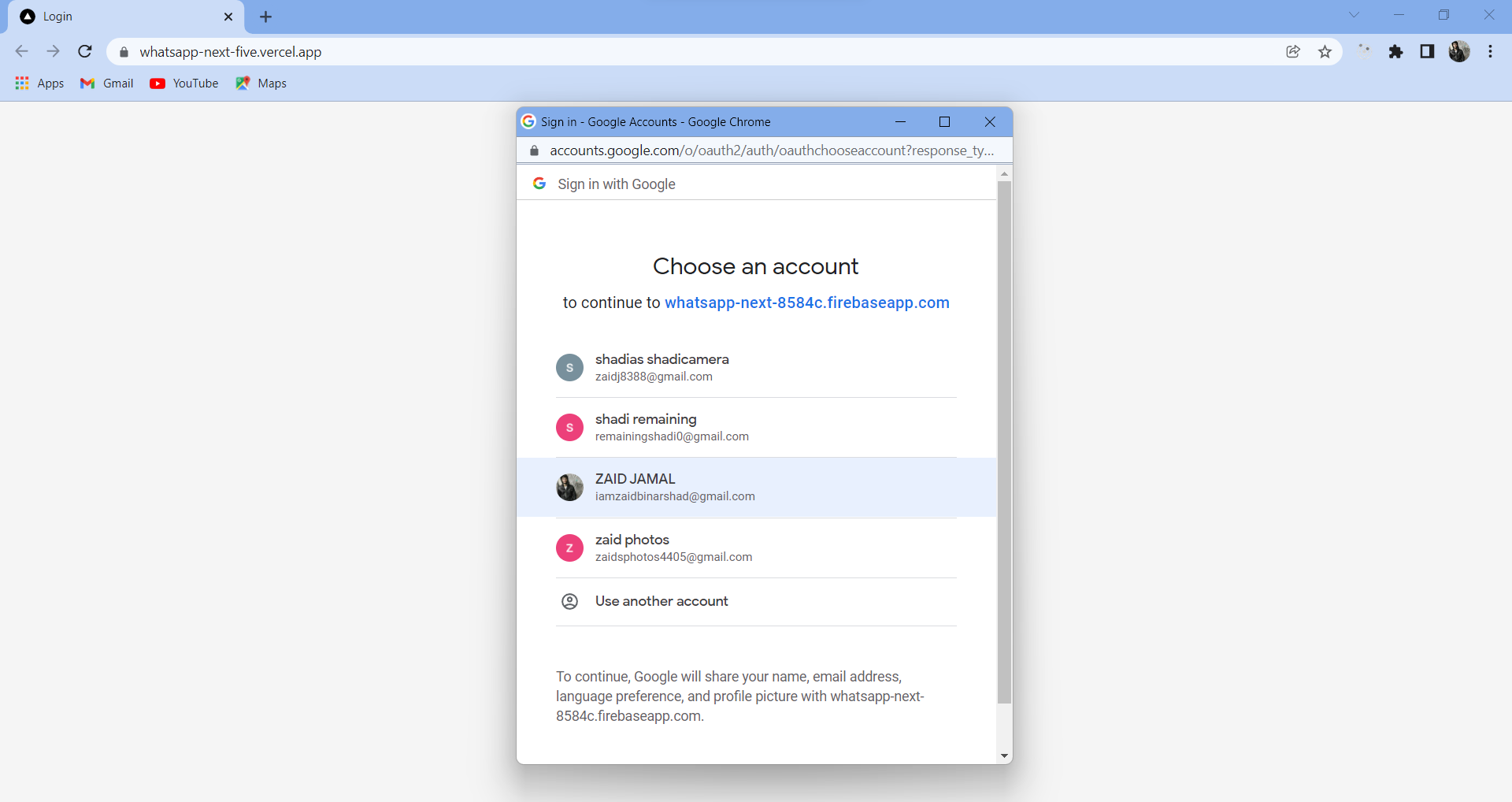Click the Google logo beside Sign in with Google
Image resolution: width=1512 pixels, height=802 pixels.
pyautogui.click(x=539, y=184)
